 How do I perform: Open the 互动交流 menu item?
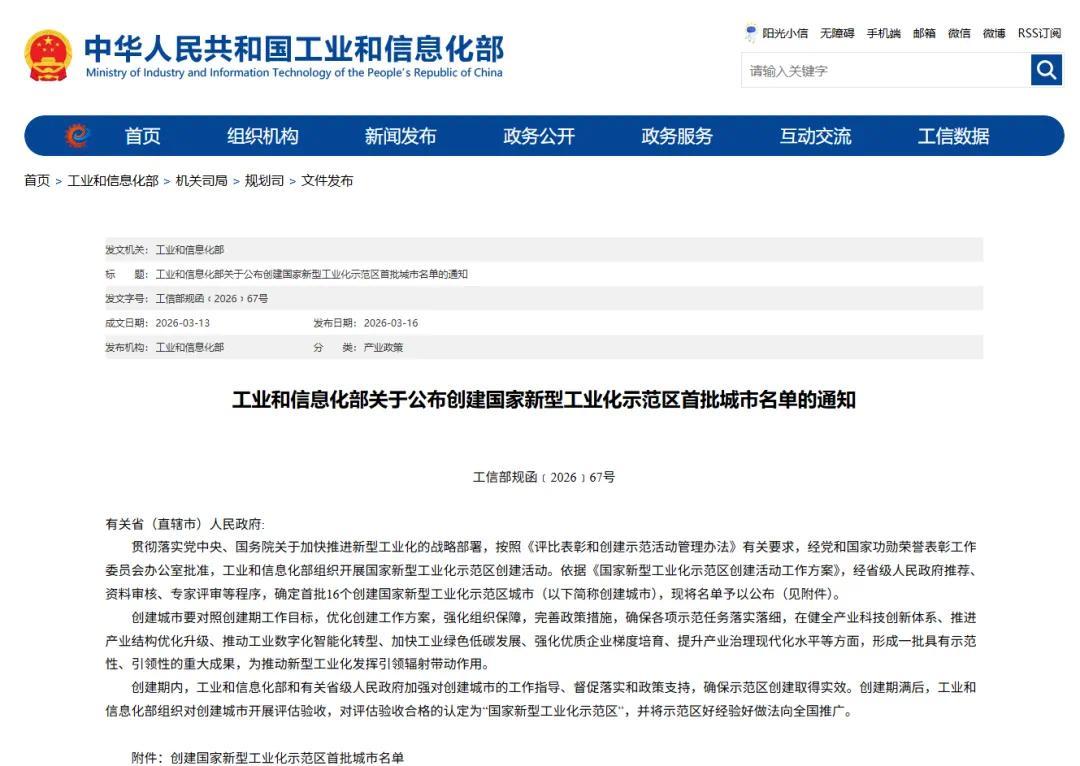[816, 136]
